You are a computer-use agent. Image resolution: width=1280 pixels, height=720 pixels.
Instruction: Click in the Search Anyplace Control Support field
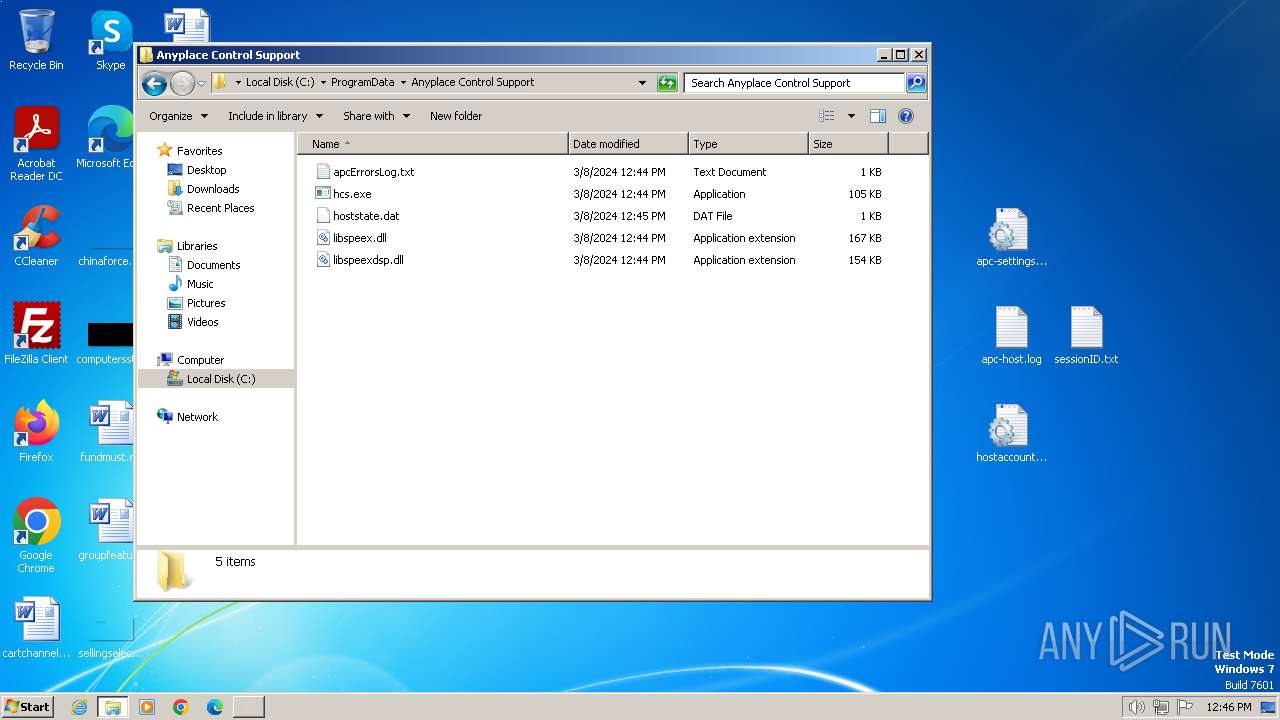794,83
